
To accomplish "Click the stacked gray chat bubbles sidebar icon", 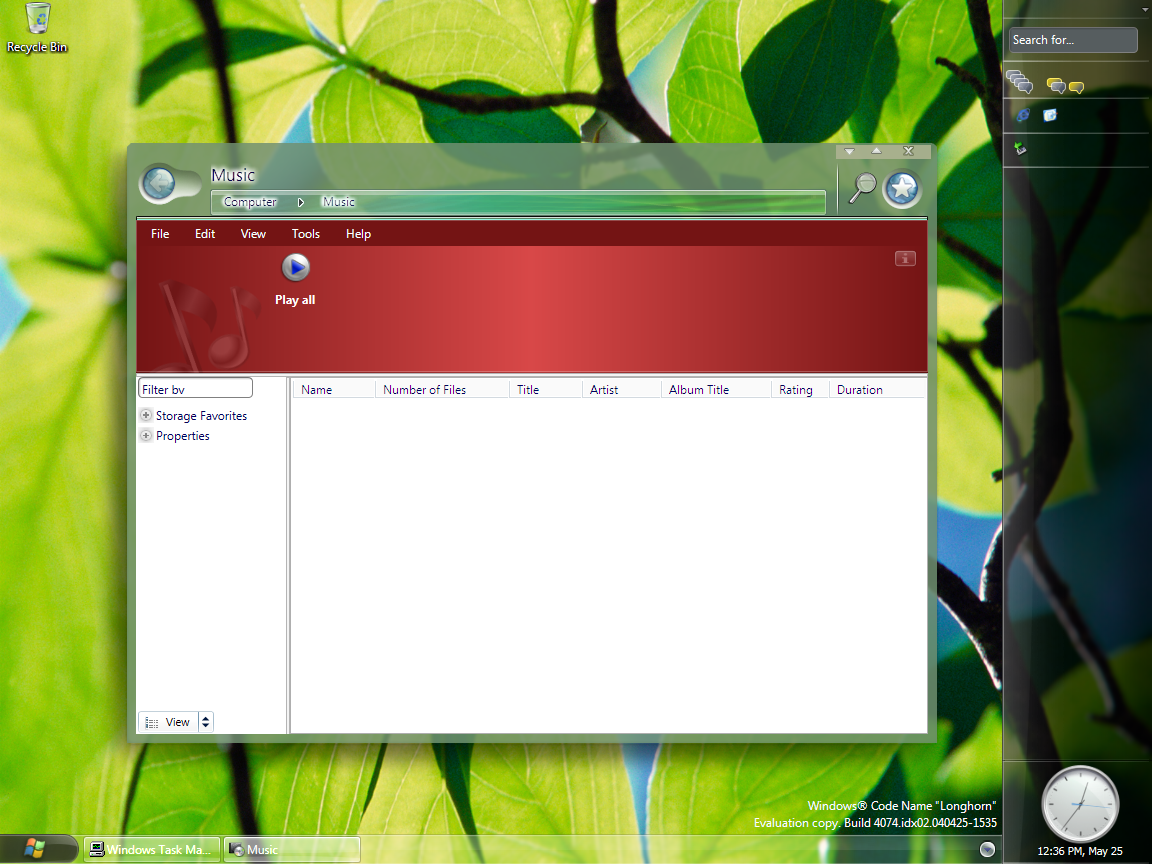I will coord(1020,82).
